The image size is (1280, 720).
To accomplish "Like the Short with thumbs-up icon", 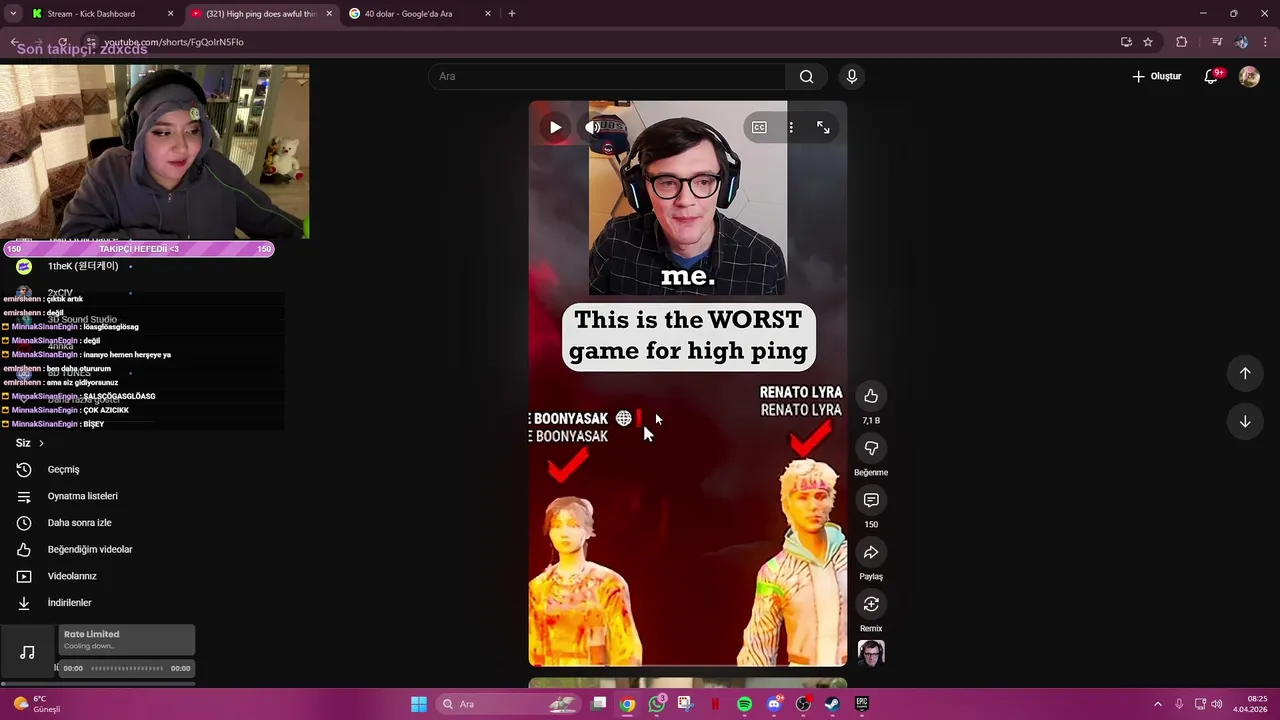I will pyautogui.click(x=871, y=396).
